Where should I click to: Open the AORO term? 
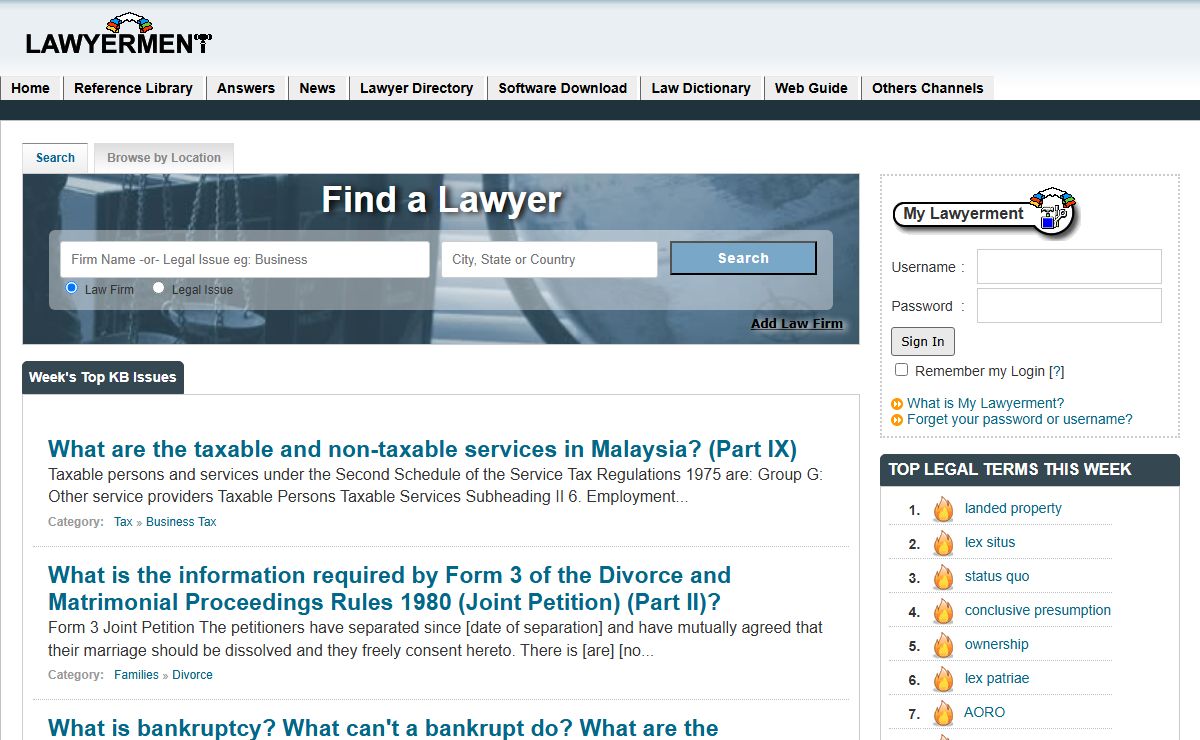coord(985,712)
